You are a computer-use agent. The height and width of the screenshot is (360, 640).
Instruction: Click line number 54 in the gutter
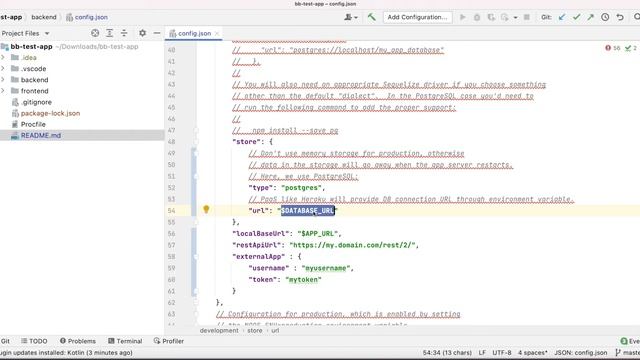171,211
